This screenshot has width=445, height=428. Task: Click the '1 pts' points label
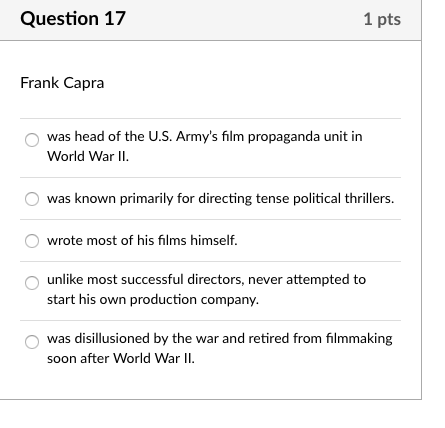click(x=382, y=19)
